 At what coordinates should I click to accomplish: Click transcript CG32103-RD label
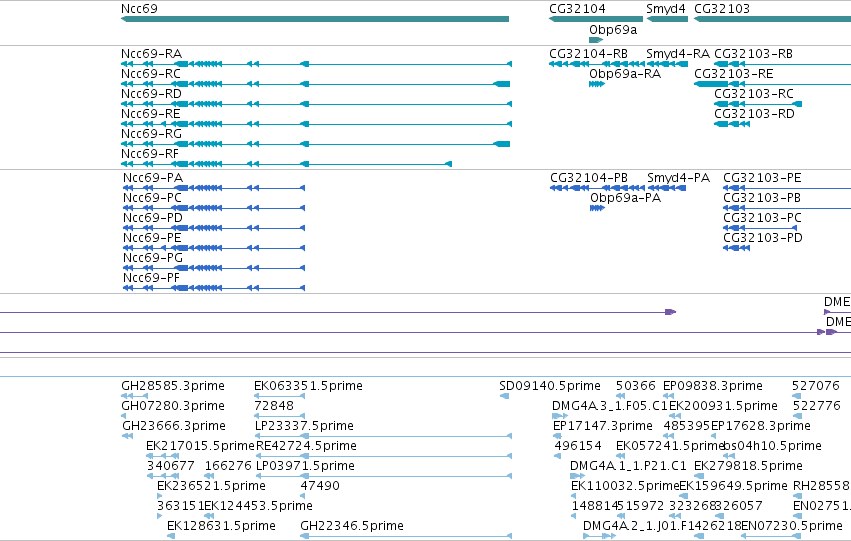(x=754, y=114)
